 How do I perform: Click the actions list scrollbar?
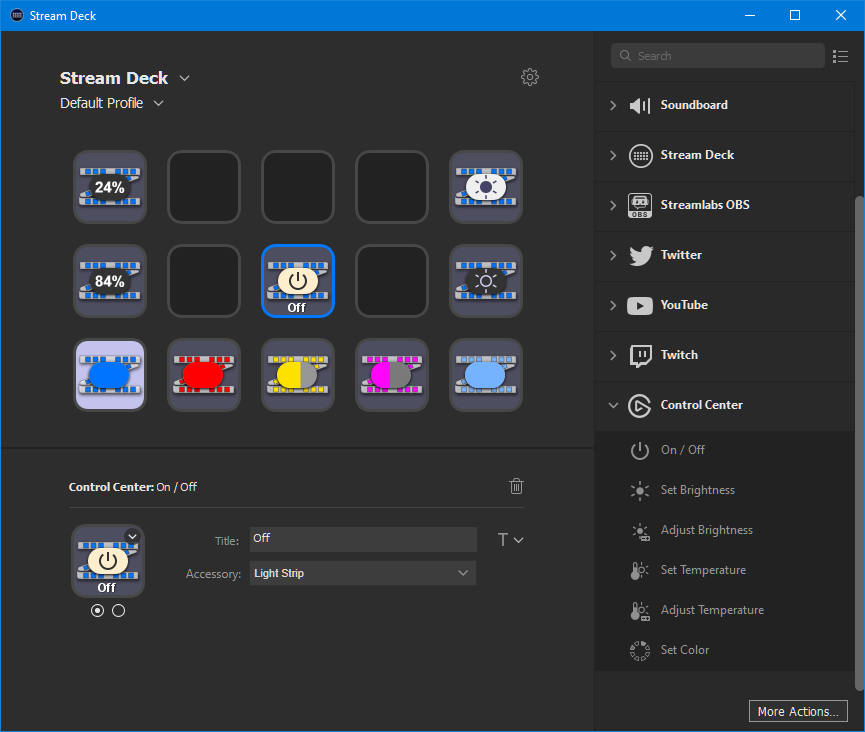(859, 443)
